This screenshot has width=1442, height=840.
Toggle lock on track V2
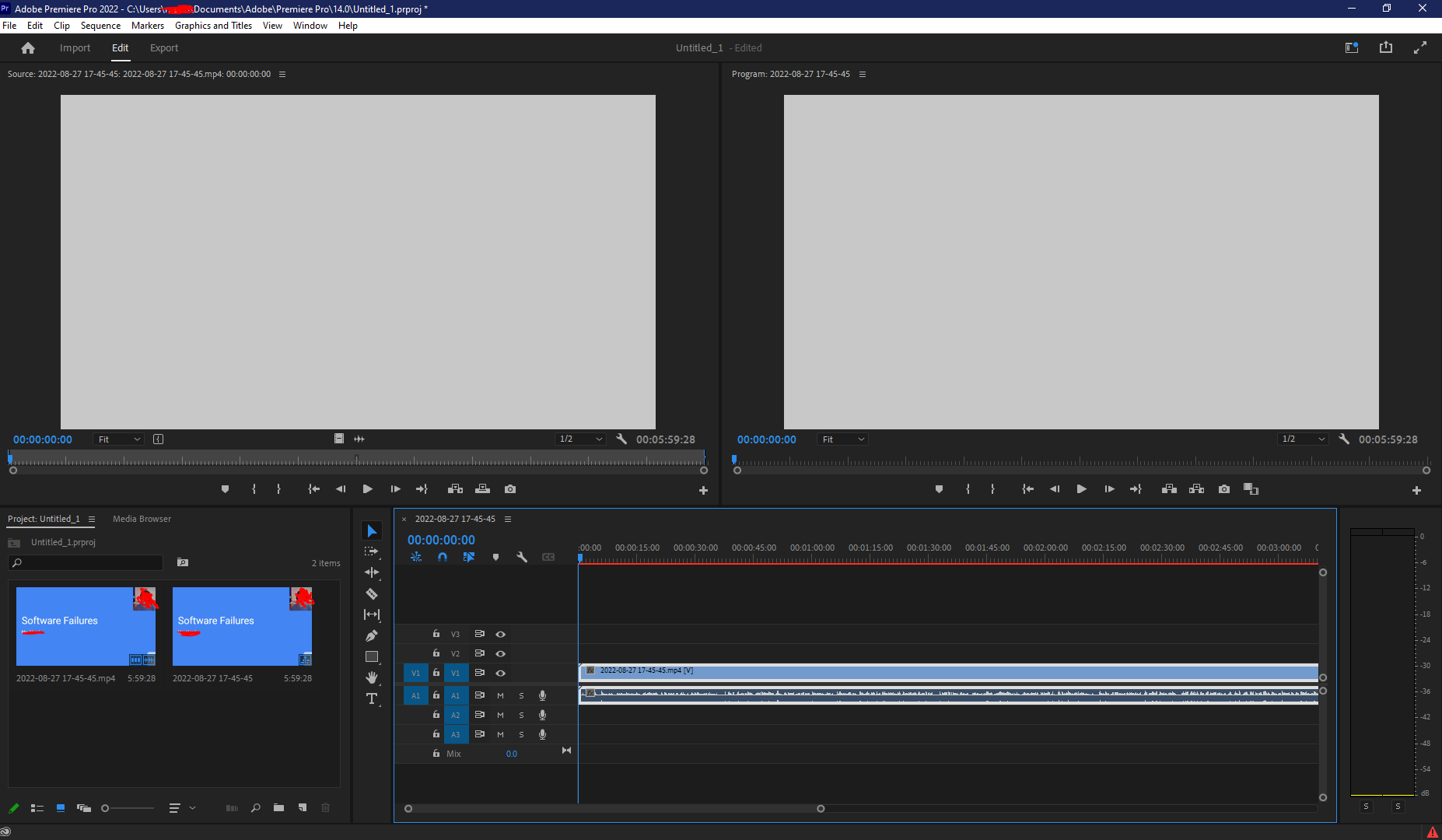(x=436, y=653)
